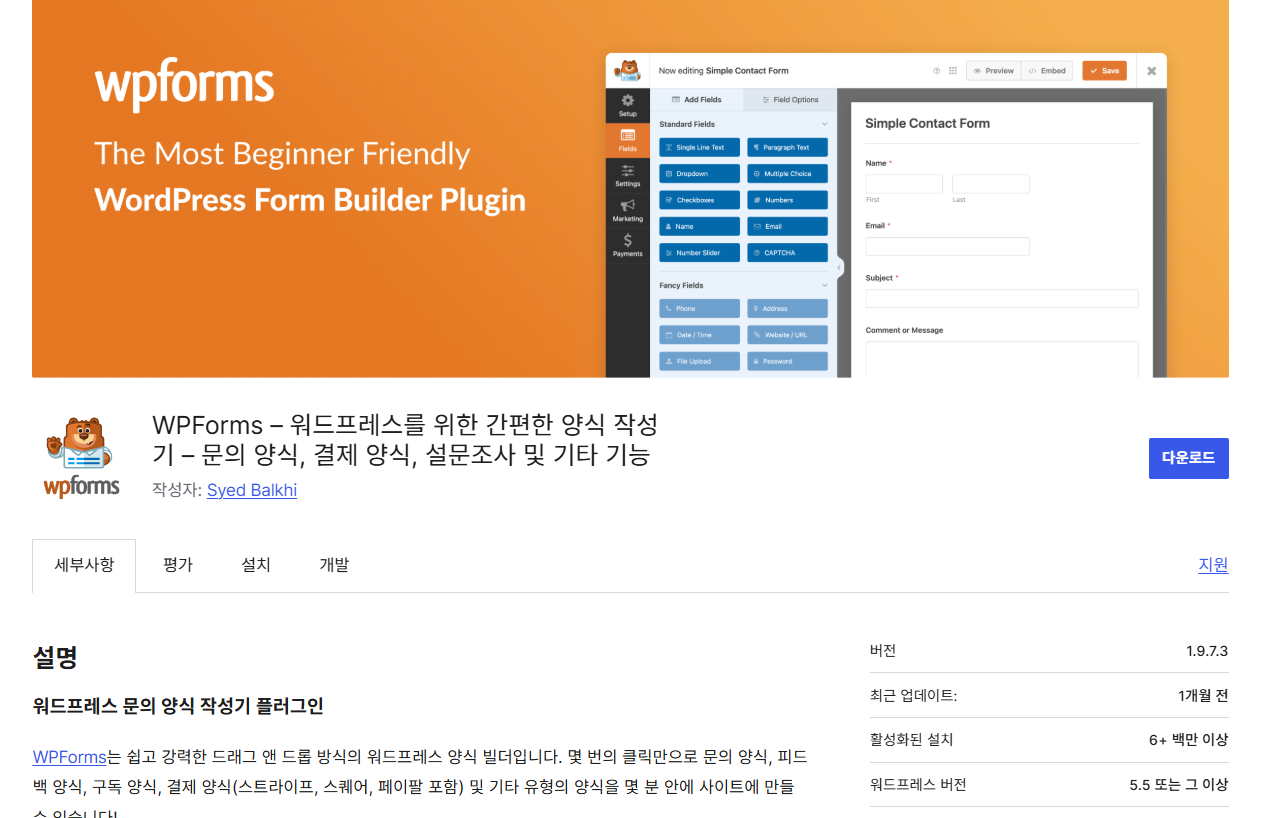1268x818 pixels.
Task: Click the Simple Contact Form title in preview
Action: click(x=927, y=123)
